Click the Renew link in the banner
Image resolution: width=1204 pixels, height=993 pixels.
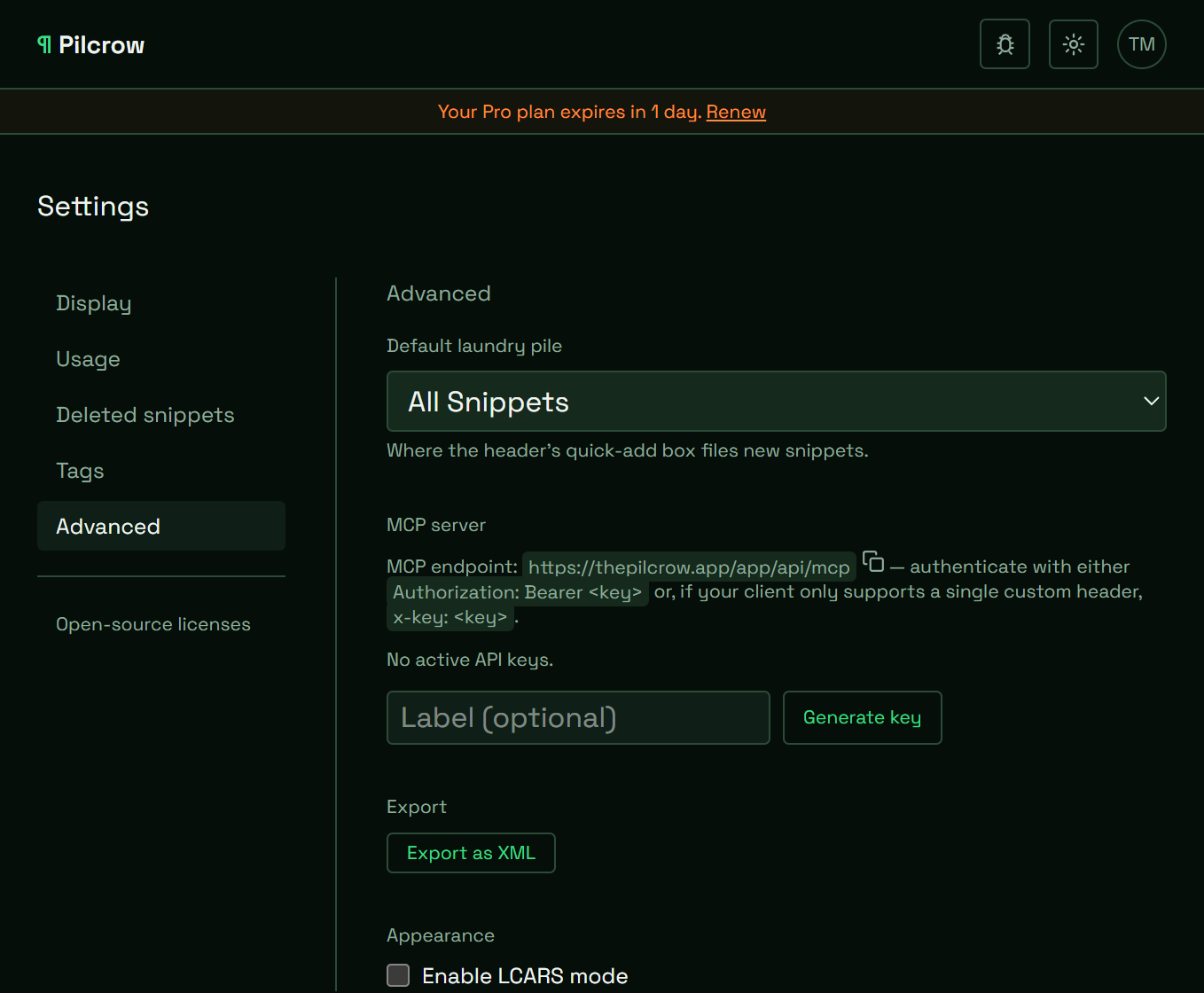coord(736,112)
